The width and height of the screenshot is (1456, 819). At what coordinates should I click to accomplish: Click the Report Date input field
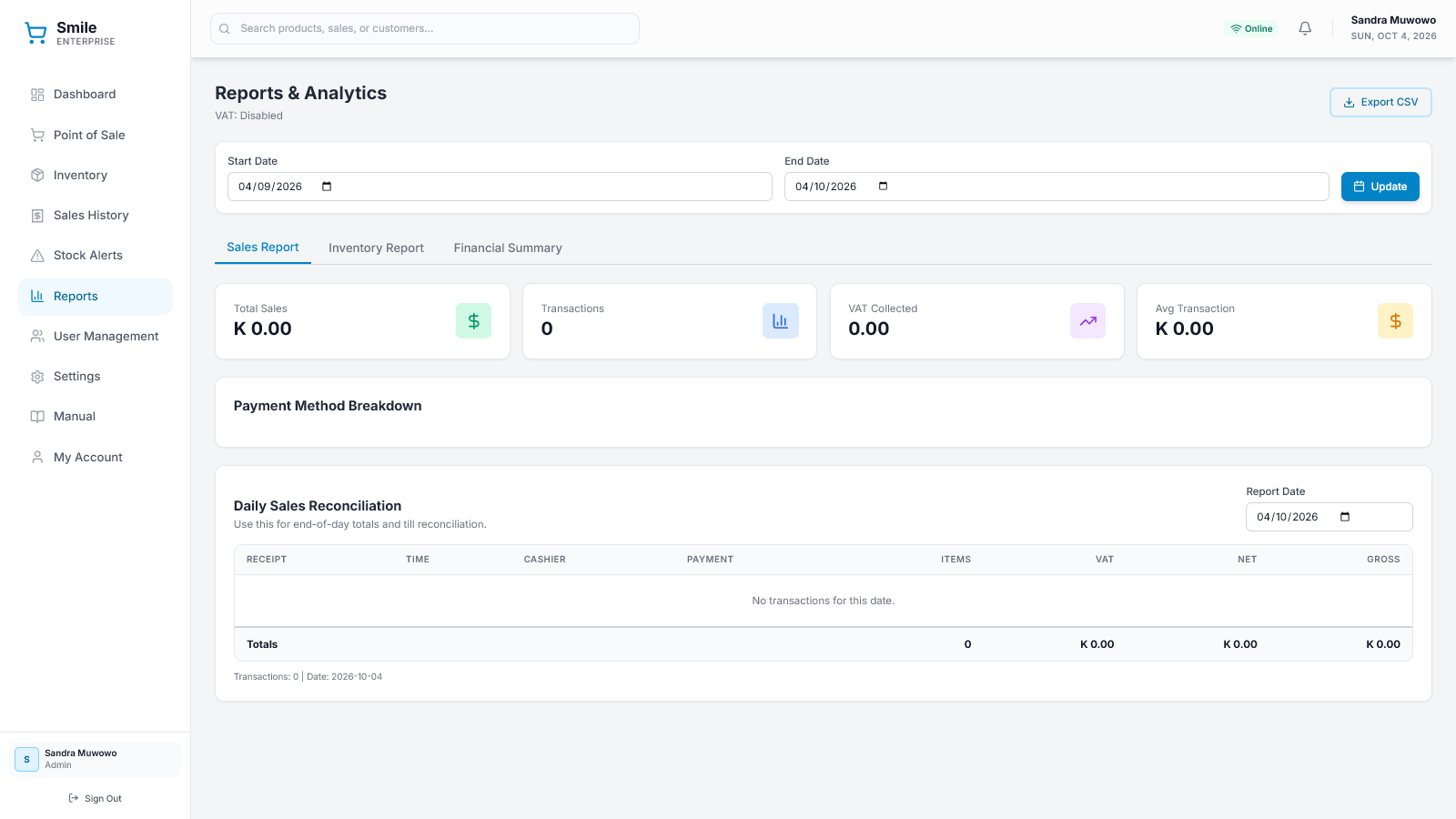click(1329, 517)
